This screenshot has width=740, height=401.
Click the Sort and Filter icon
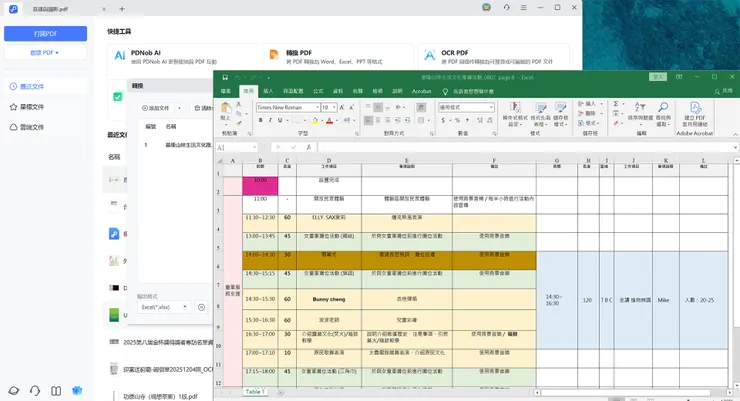640,108
